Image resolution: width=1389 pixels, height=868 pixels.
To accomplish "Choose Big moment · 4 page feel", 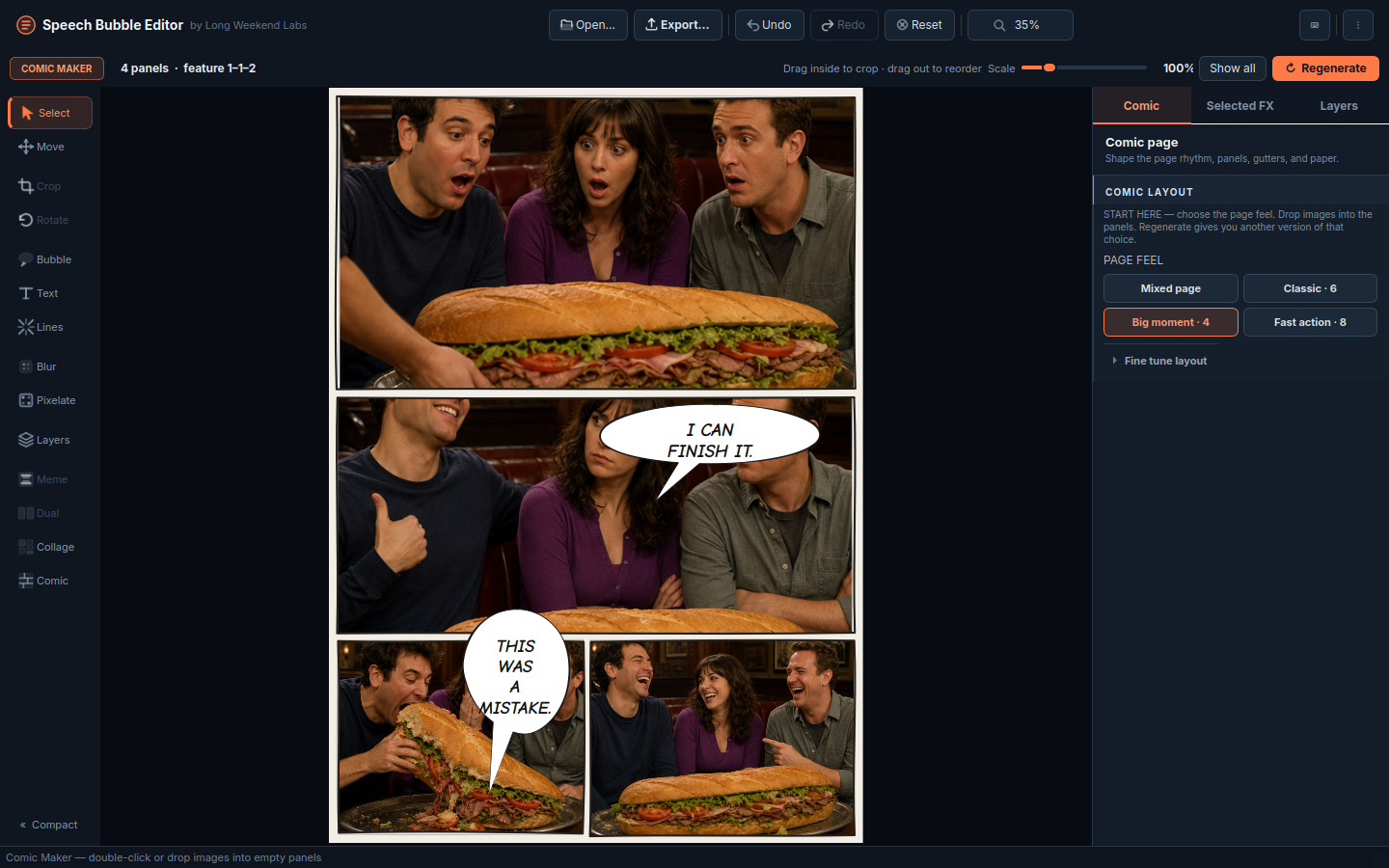I will pos(1171,322).
